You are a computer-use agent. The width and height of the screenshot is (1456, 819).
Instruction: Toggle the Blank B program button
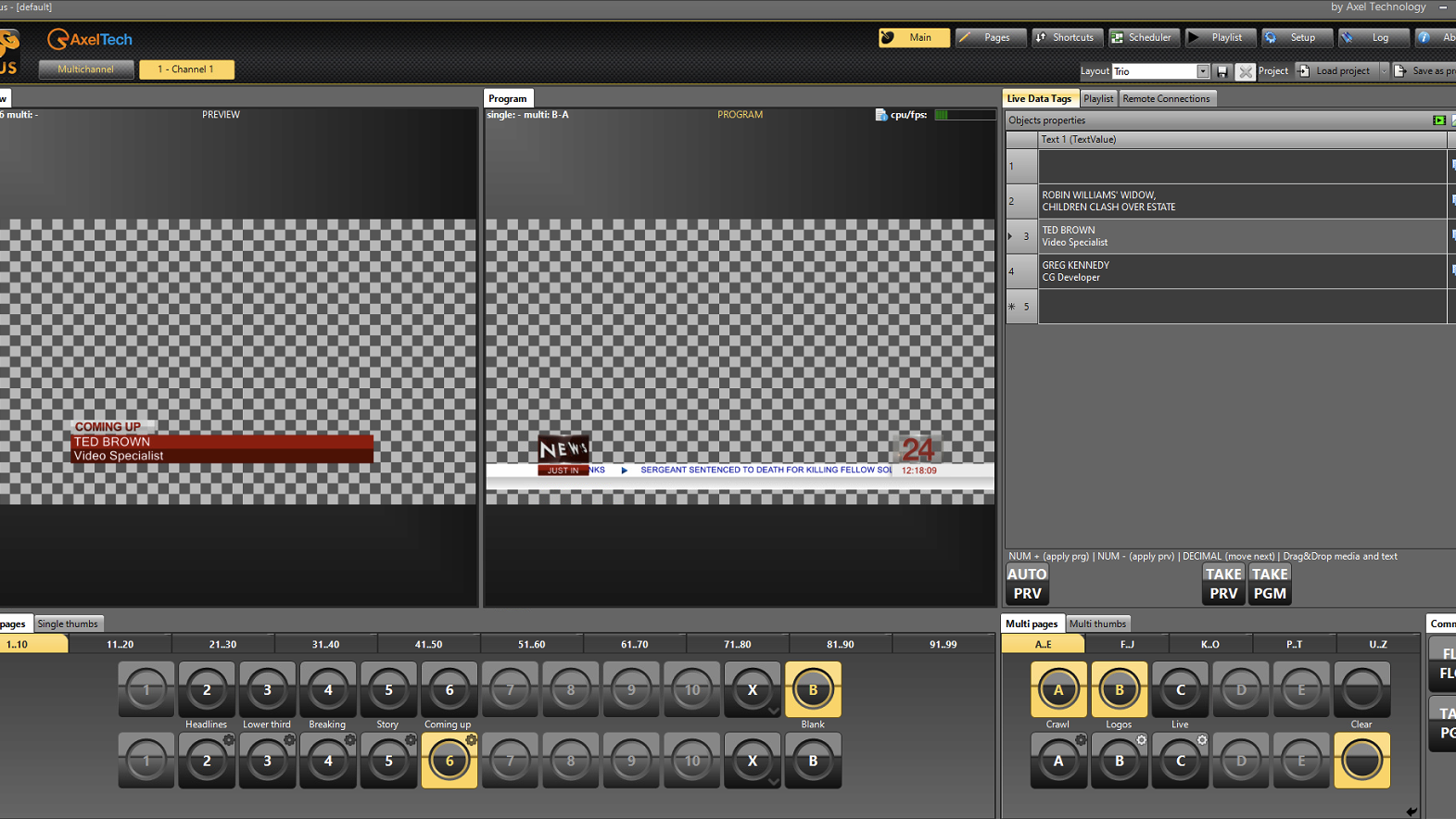coord(813,689)
